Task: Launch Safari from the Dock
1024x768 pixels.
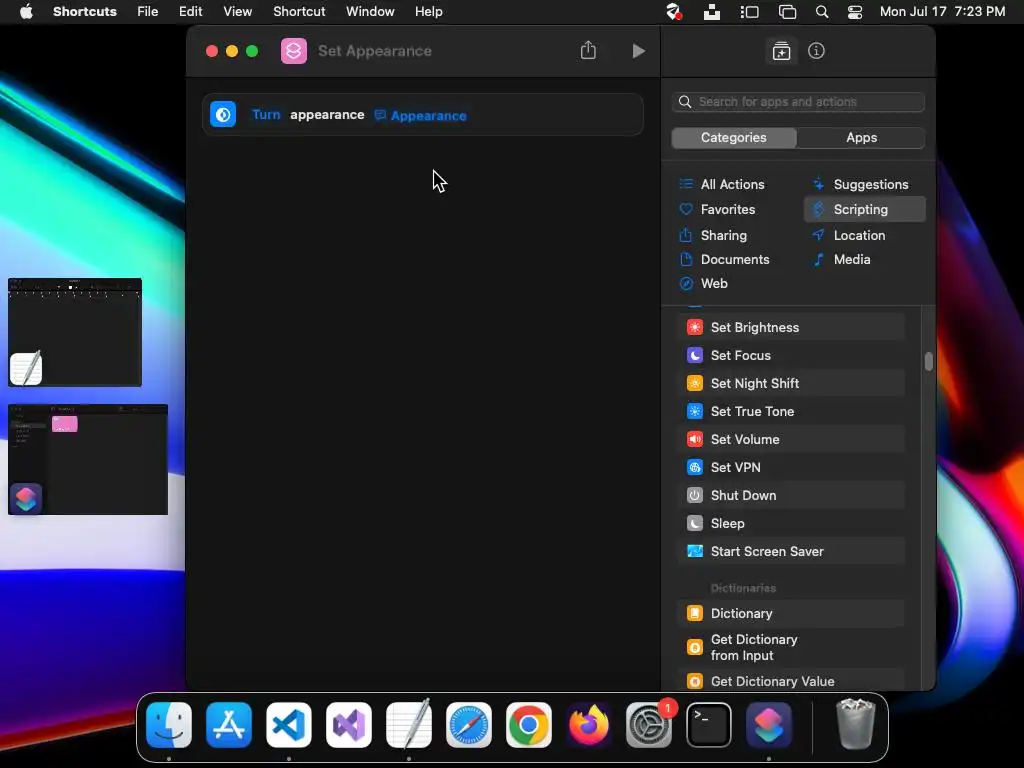Action: coord(469,725)
